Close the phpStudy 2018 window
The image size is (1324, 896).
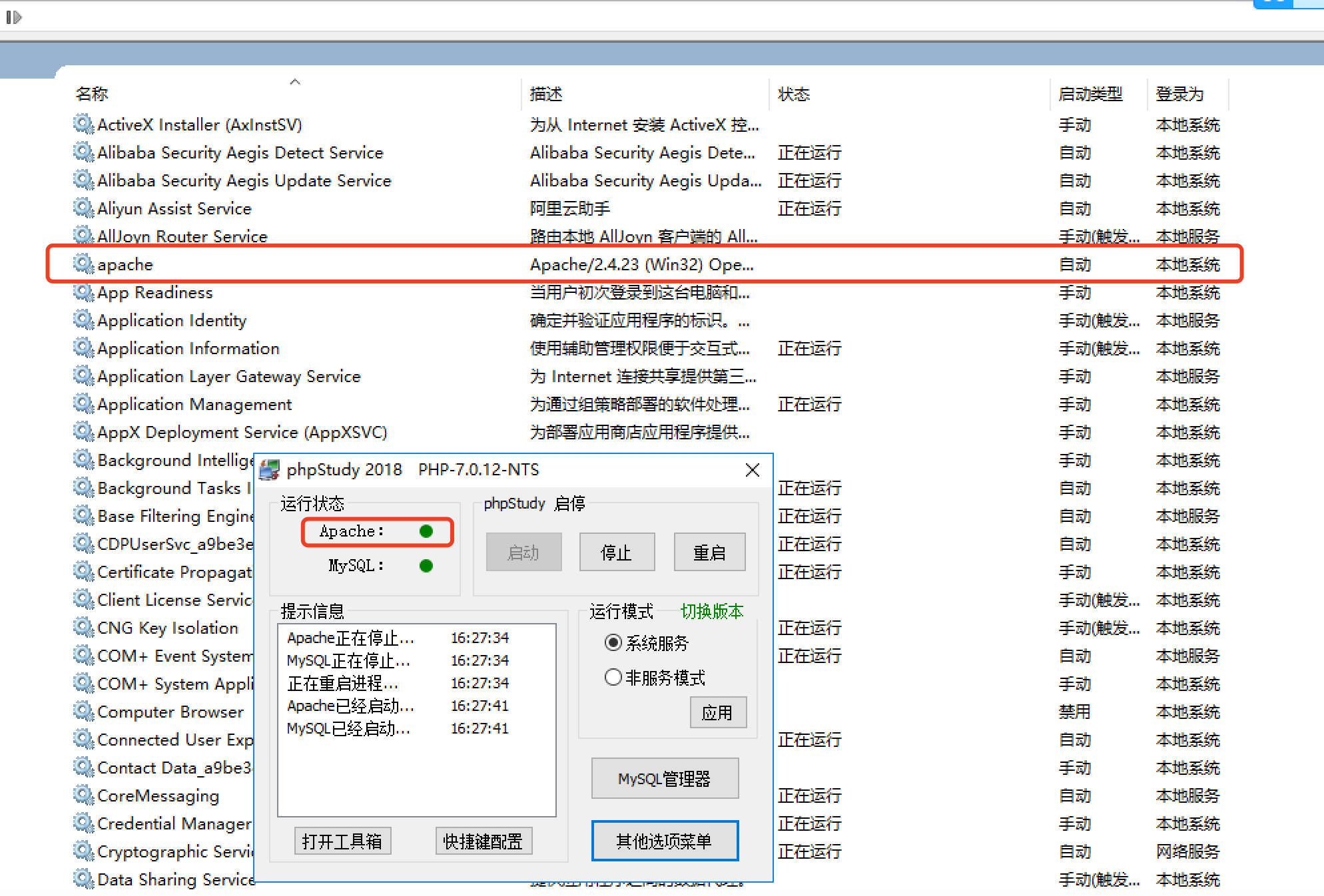[753, 470]
